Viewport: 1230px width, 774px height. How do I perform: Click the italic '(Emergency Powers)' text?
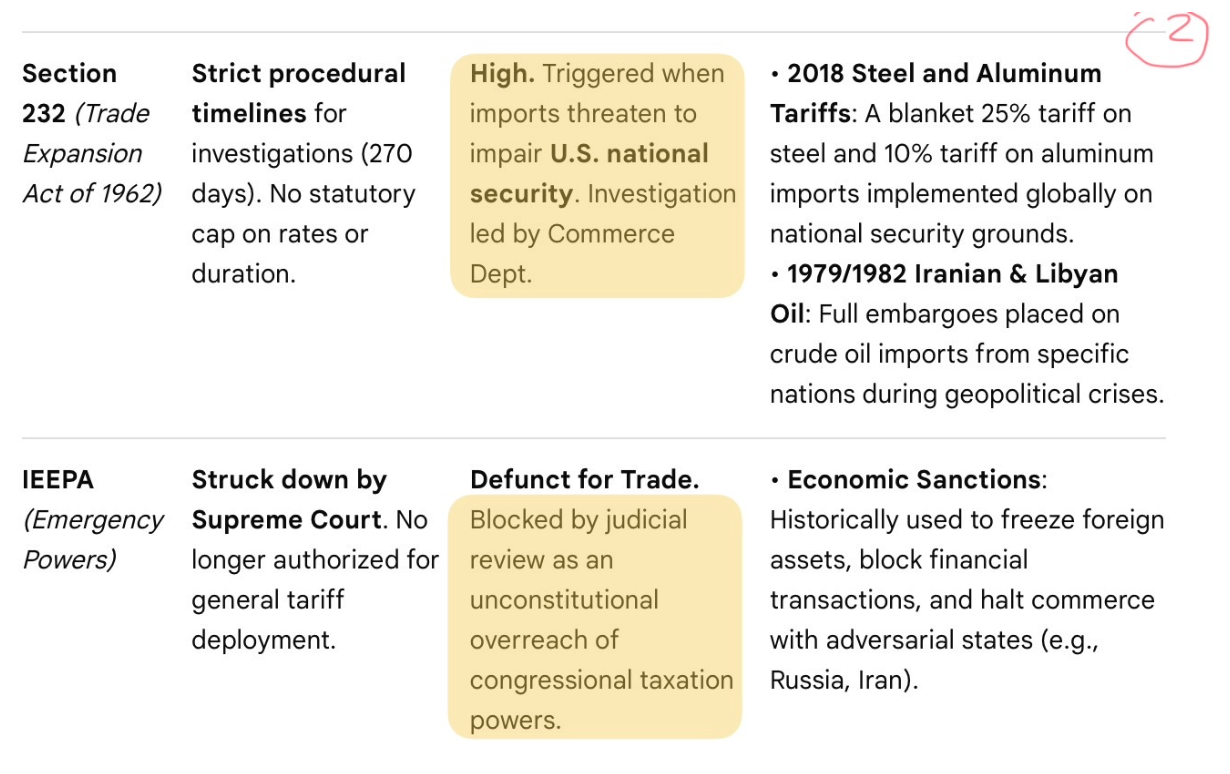[93, 540]
